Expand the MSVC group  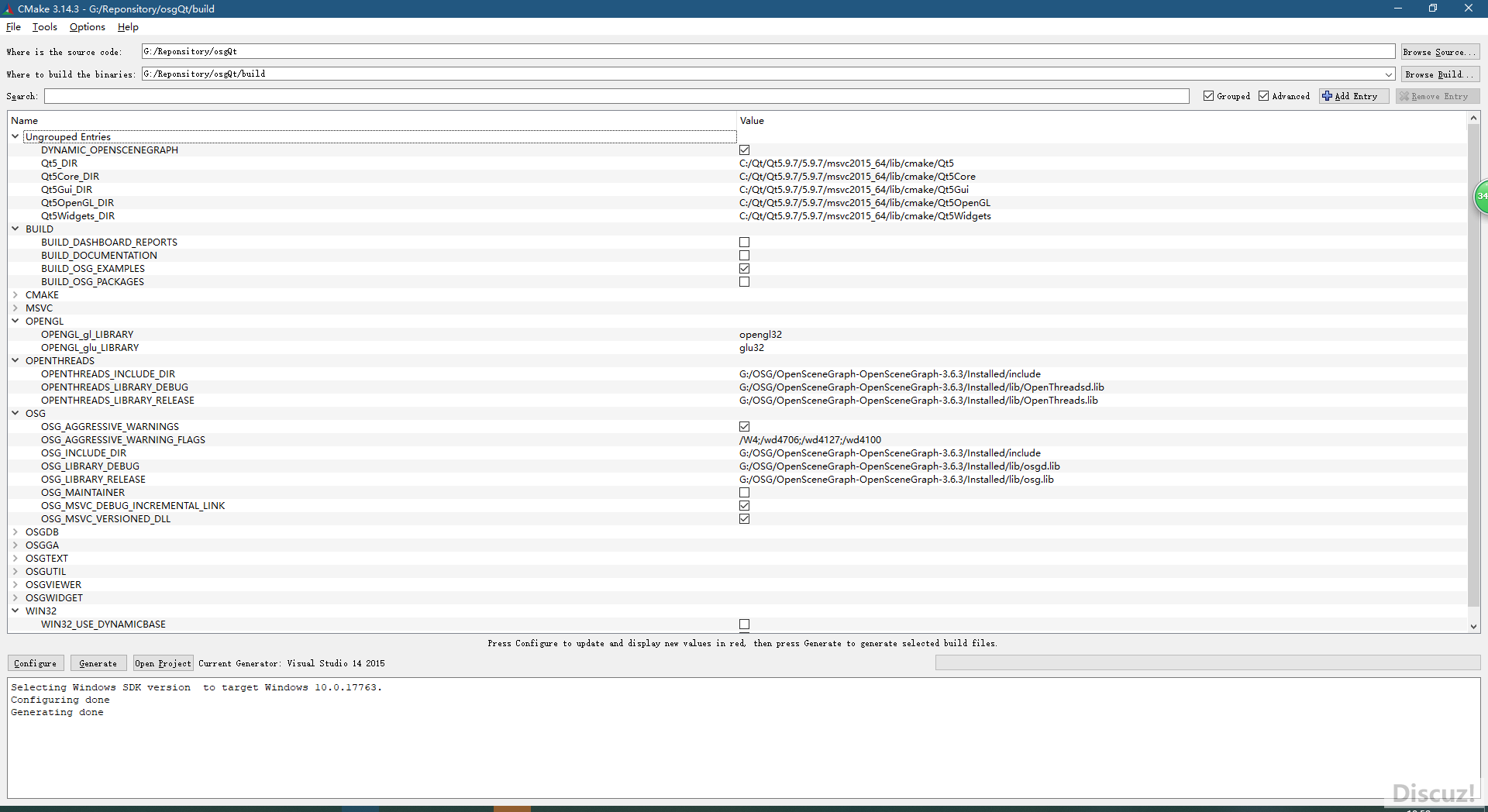(x=15, y=308)
